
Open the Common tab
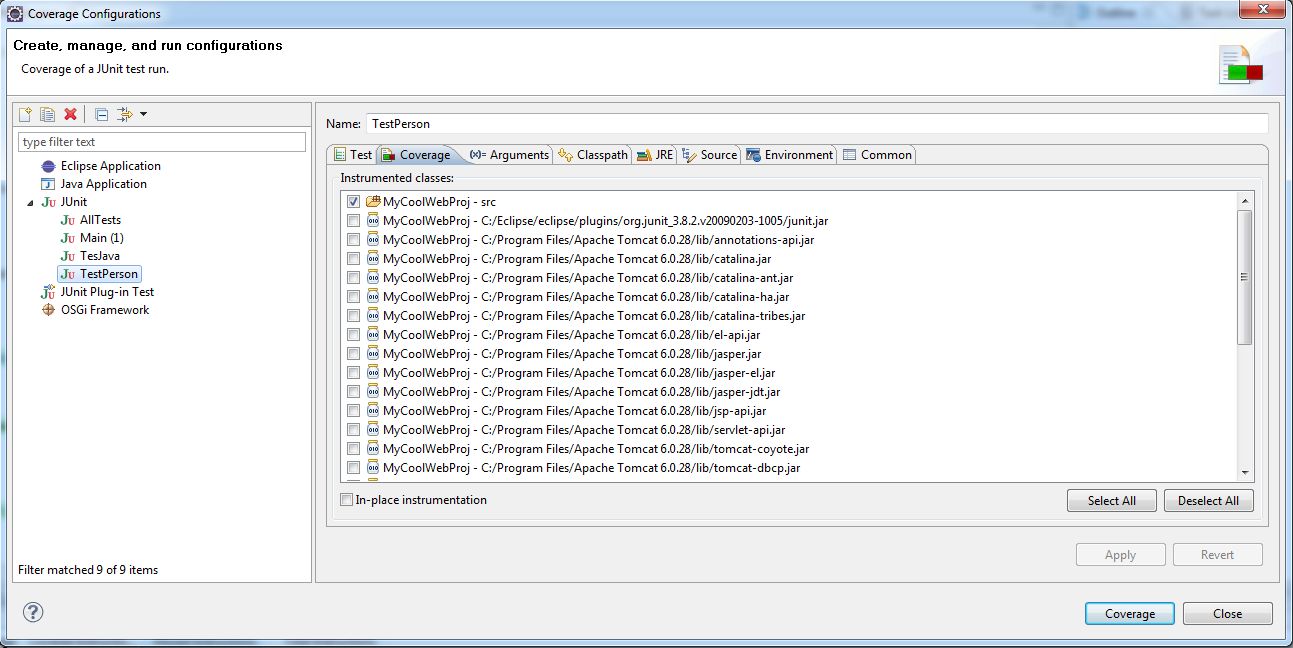[x=877, y=155]
